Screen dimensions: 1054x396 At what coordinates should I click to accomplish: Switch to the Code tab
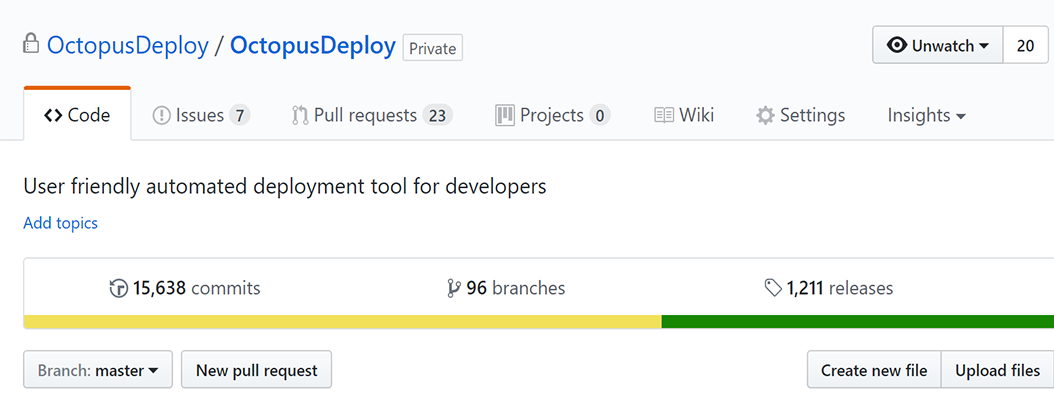pos(77,114)
